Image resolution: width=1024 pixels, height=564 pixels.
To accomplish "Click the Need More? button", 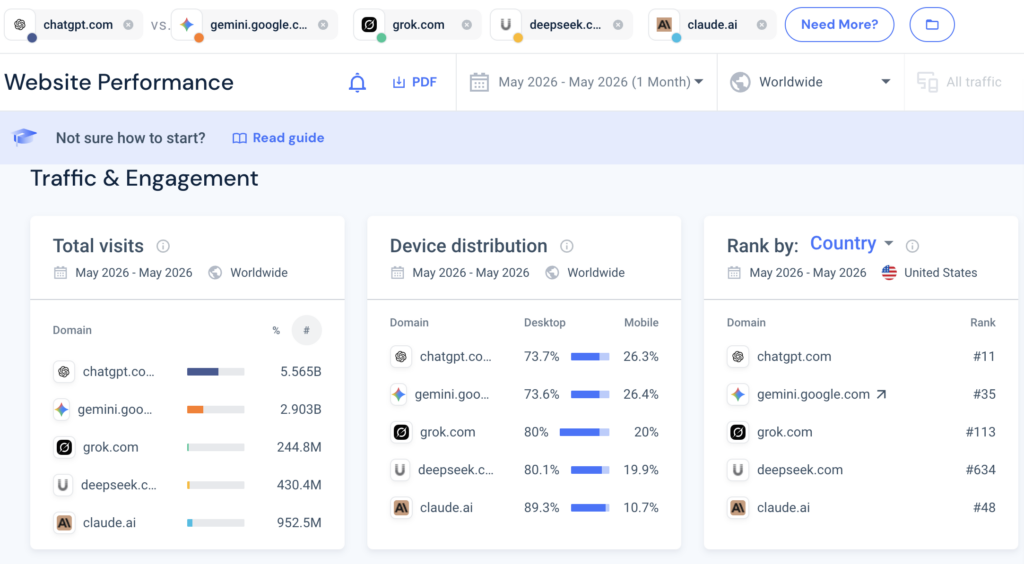I will pos(839,25).
